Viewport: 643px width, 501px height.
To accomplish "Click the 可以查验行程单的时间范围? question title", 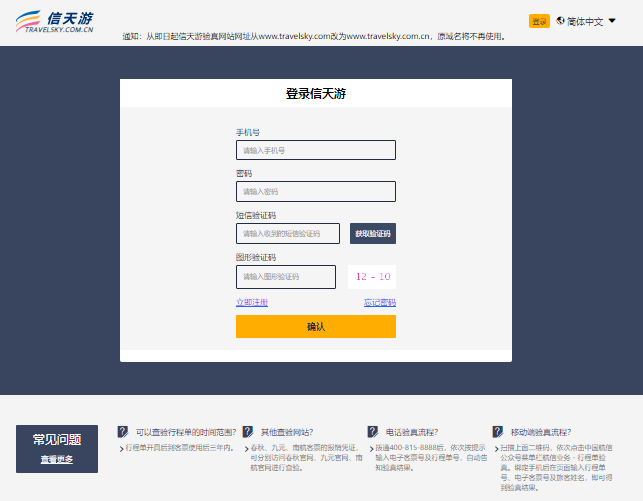I will (186, 432).
